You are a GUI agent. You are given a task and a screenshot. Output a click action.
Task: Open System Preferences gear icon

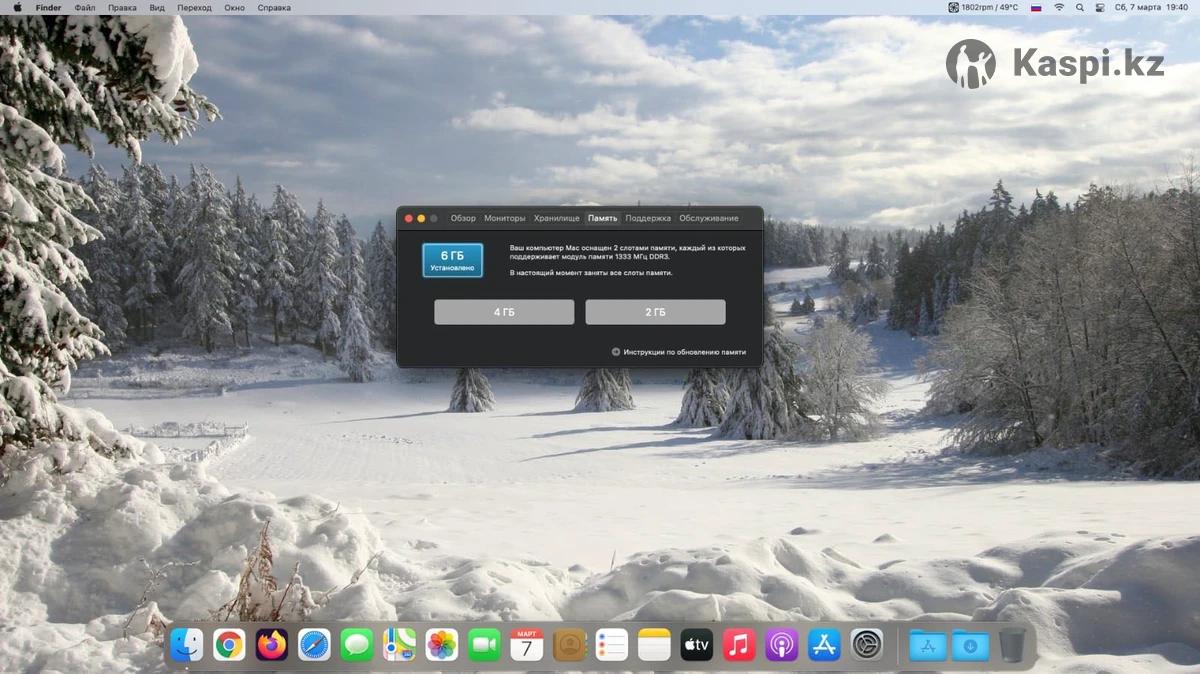point(867,645)
